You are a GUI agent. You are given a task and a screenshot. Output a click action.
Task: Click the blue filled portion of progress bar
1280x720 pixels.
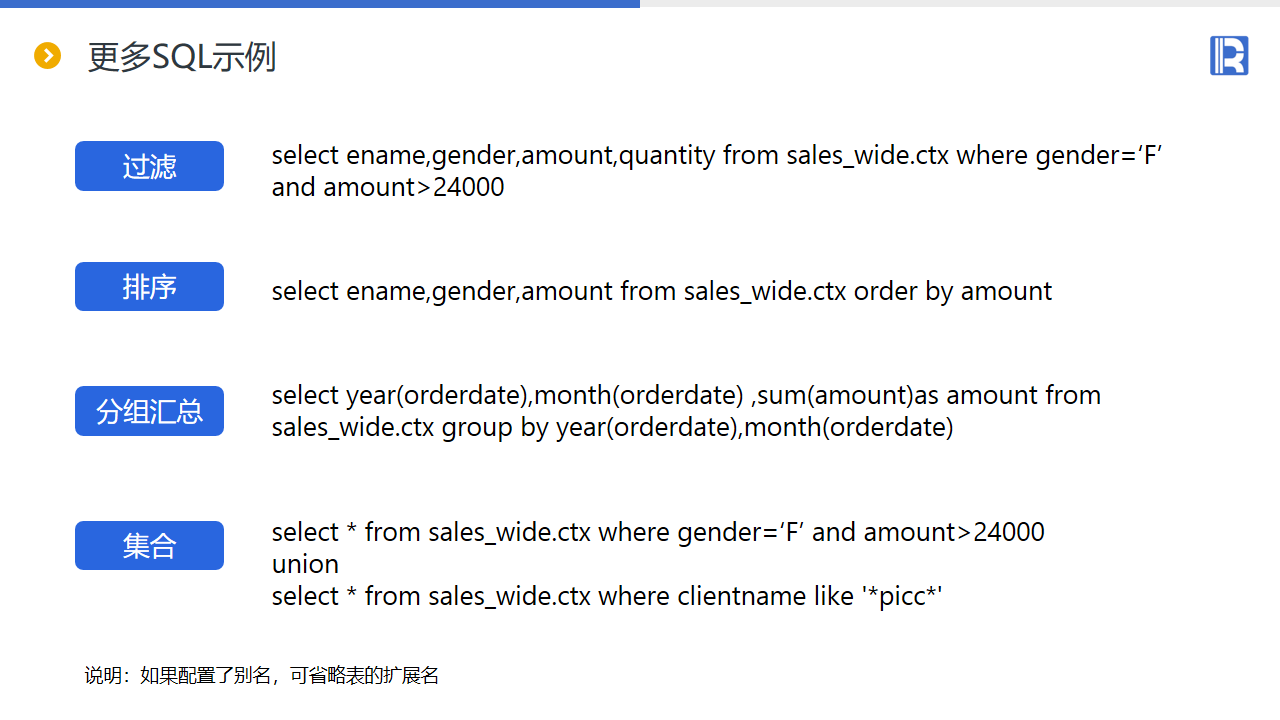[320, 3]
